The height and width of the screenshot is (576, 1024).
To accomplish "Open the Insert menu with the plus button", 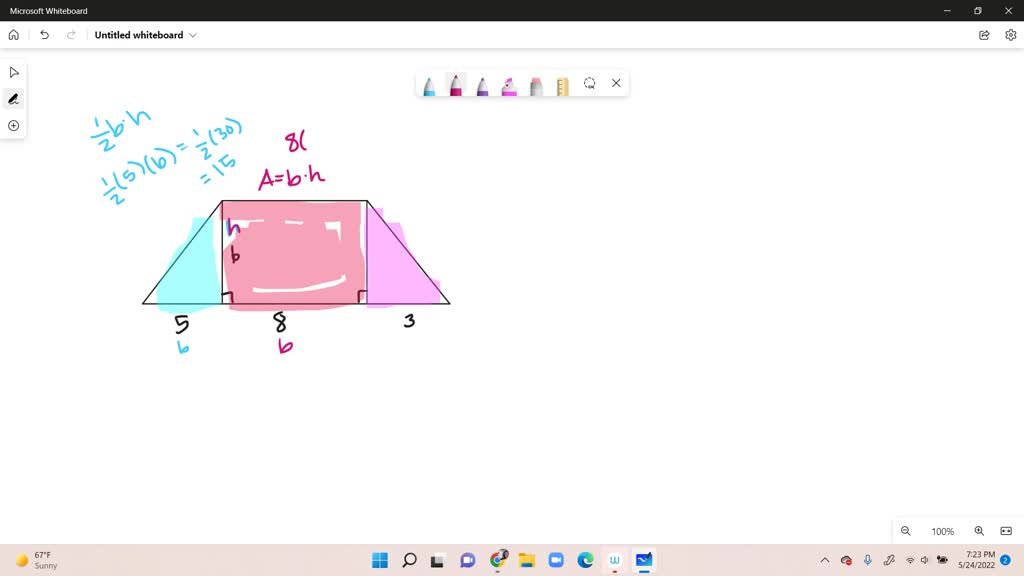I will pyautogui.click(x=13, y=125).
